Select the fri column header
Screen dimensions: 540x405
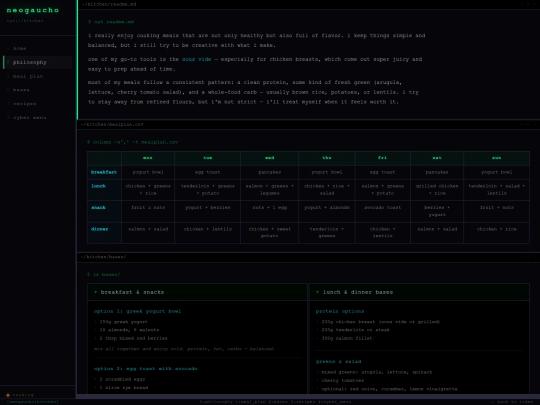tap(382, 158)
